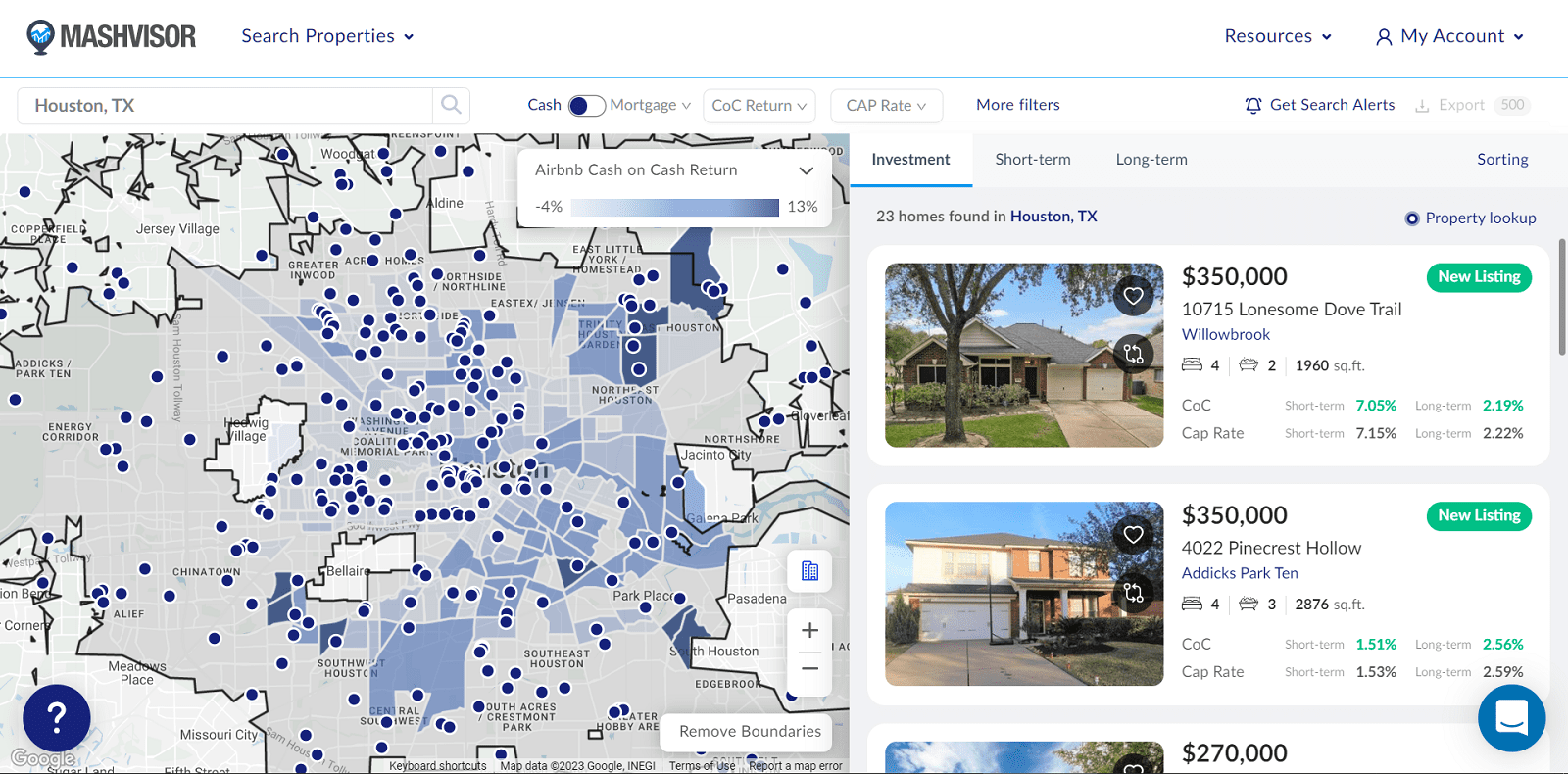The height and width of the screenshot is (774, 1568).
Task: Open the Search Properties dropdown
Action: [x=328, y=36]
